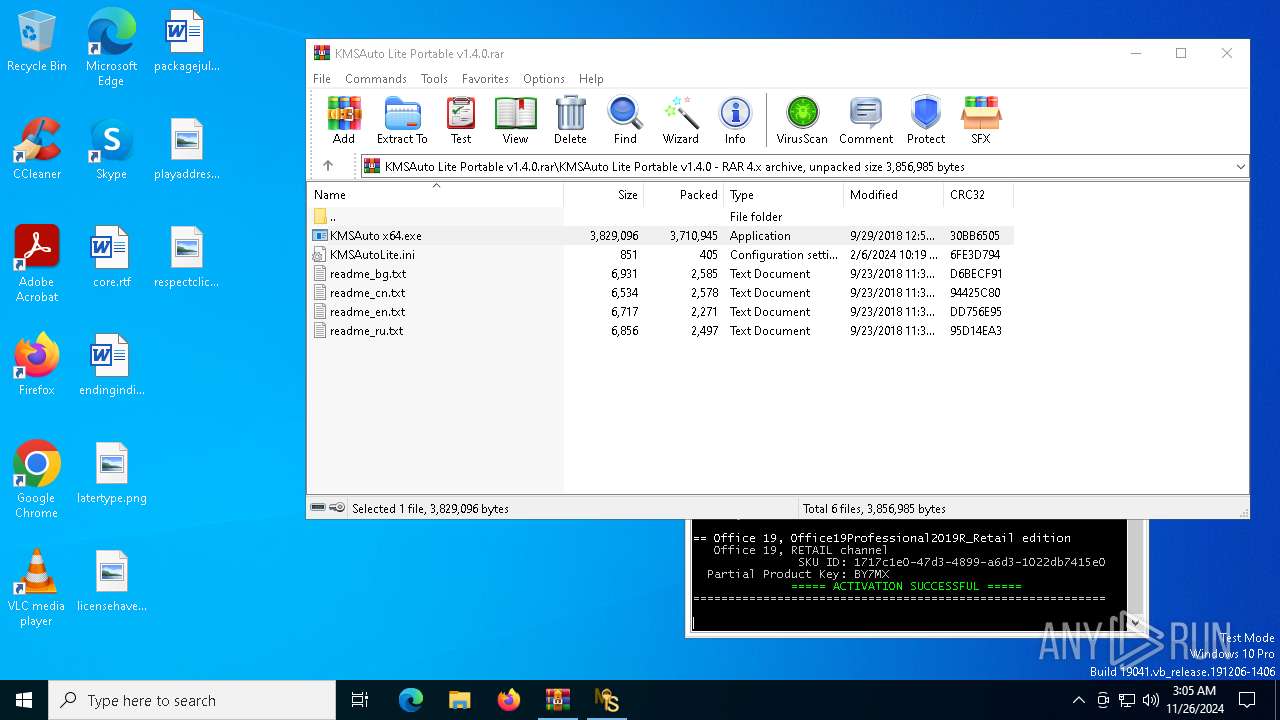Viewport: 1280px width, 720px height.
Task: Sort by CRC32 column header
Action: click(979, 195)
